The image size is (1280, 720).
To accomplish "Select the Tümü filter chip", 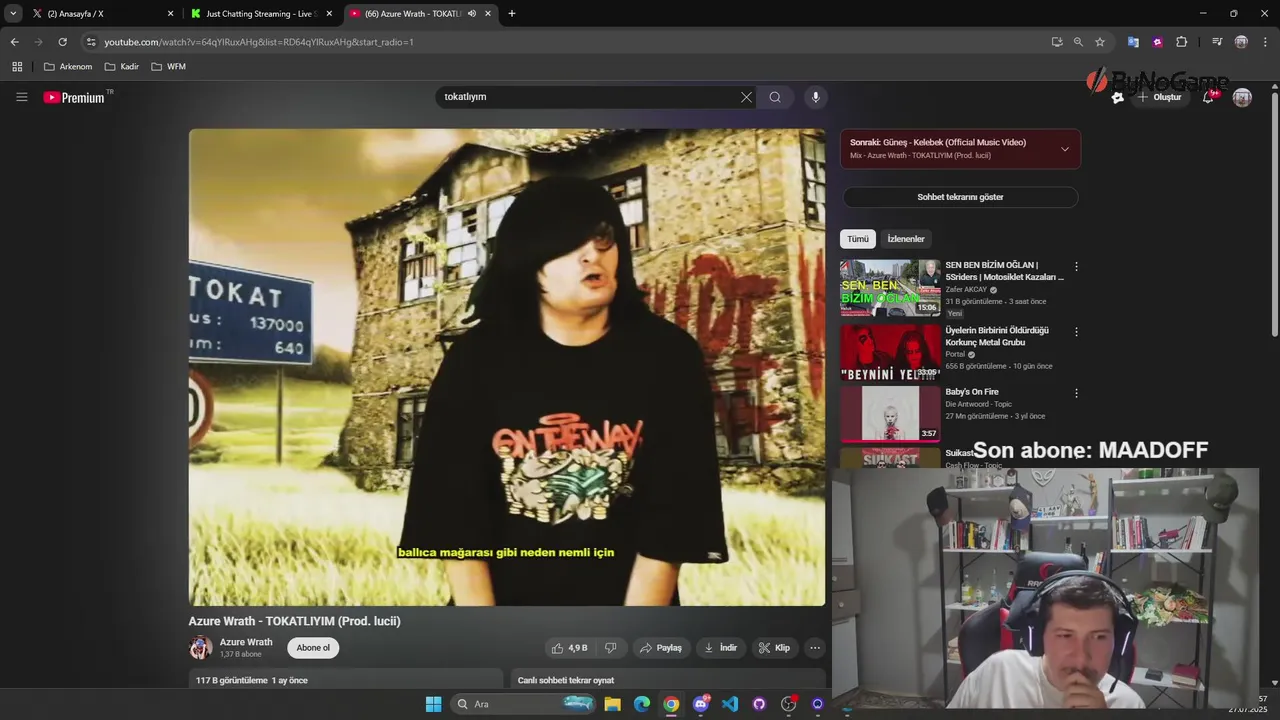I will tap(858, 239).
